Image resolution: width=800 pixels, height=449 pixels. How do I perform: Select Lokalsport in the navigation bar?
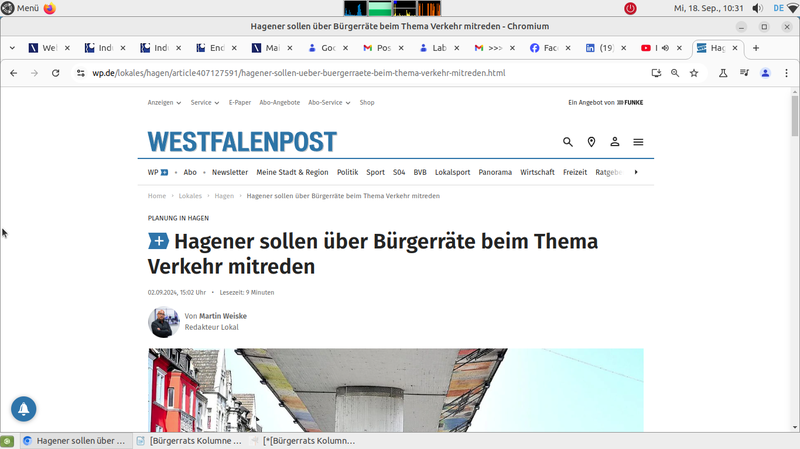pyautogui.click(x=452, y=172)
